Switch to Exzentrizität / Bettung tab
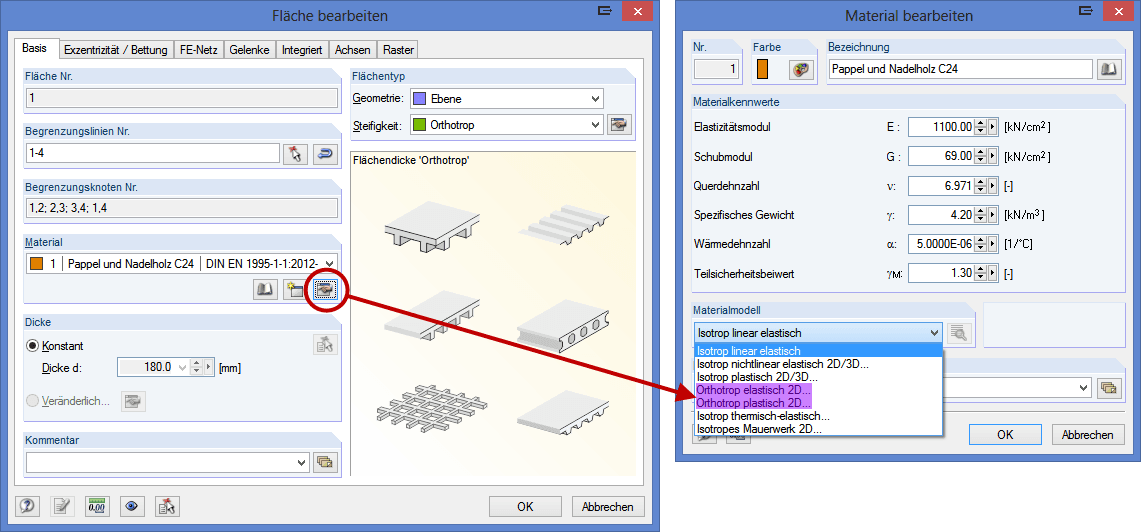The image size is (1141, 532). click(x=116, y=50)
